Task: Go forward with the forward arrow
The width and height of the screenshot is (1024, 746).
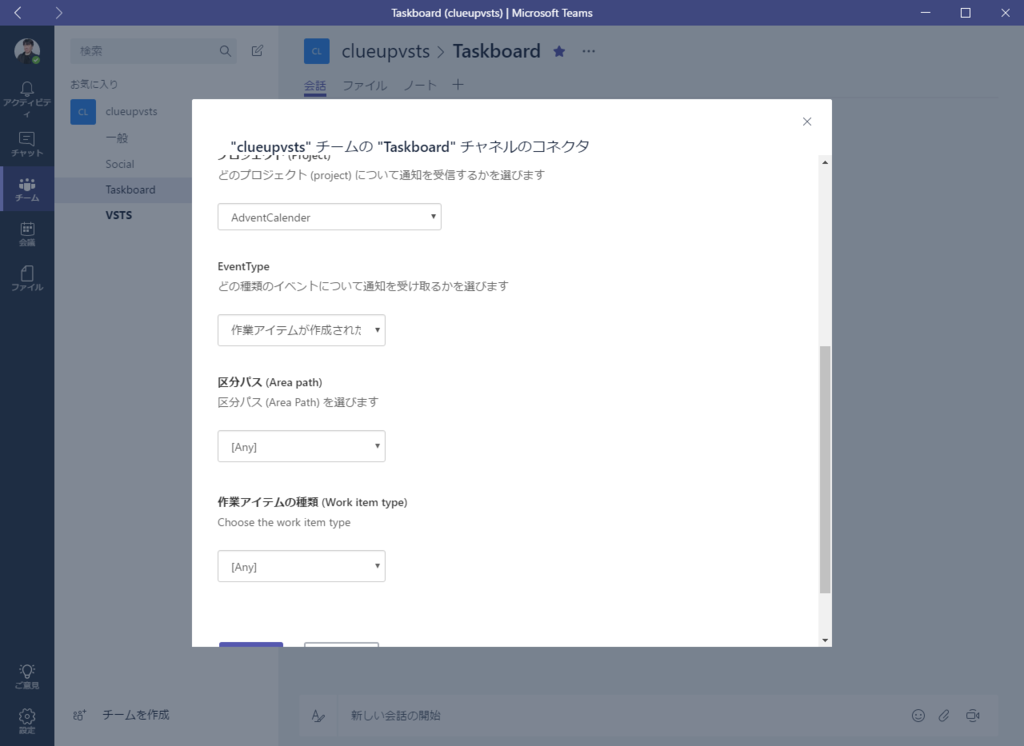Action: tap(59, 12)
